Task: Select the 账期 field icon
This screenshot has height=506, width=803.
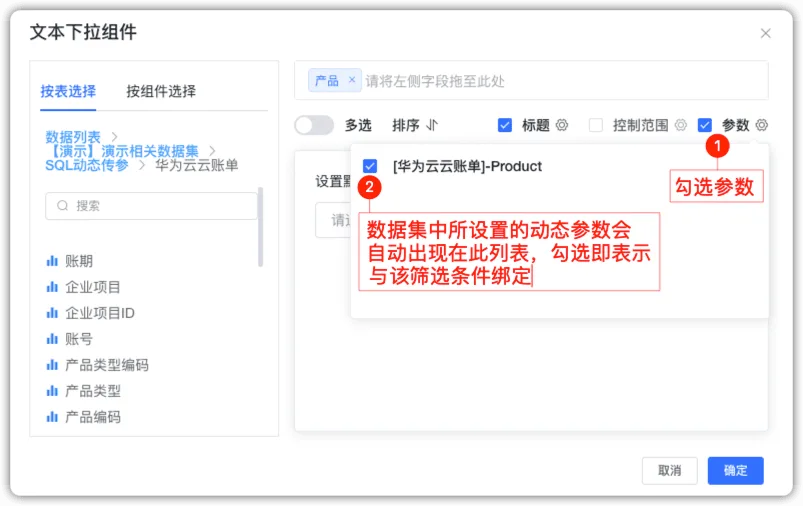Action: [52, 261]
